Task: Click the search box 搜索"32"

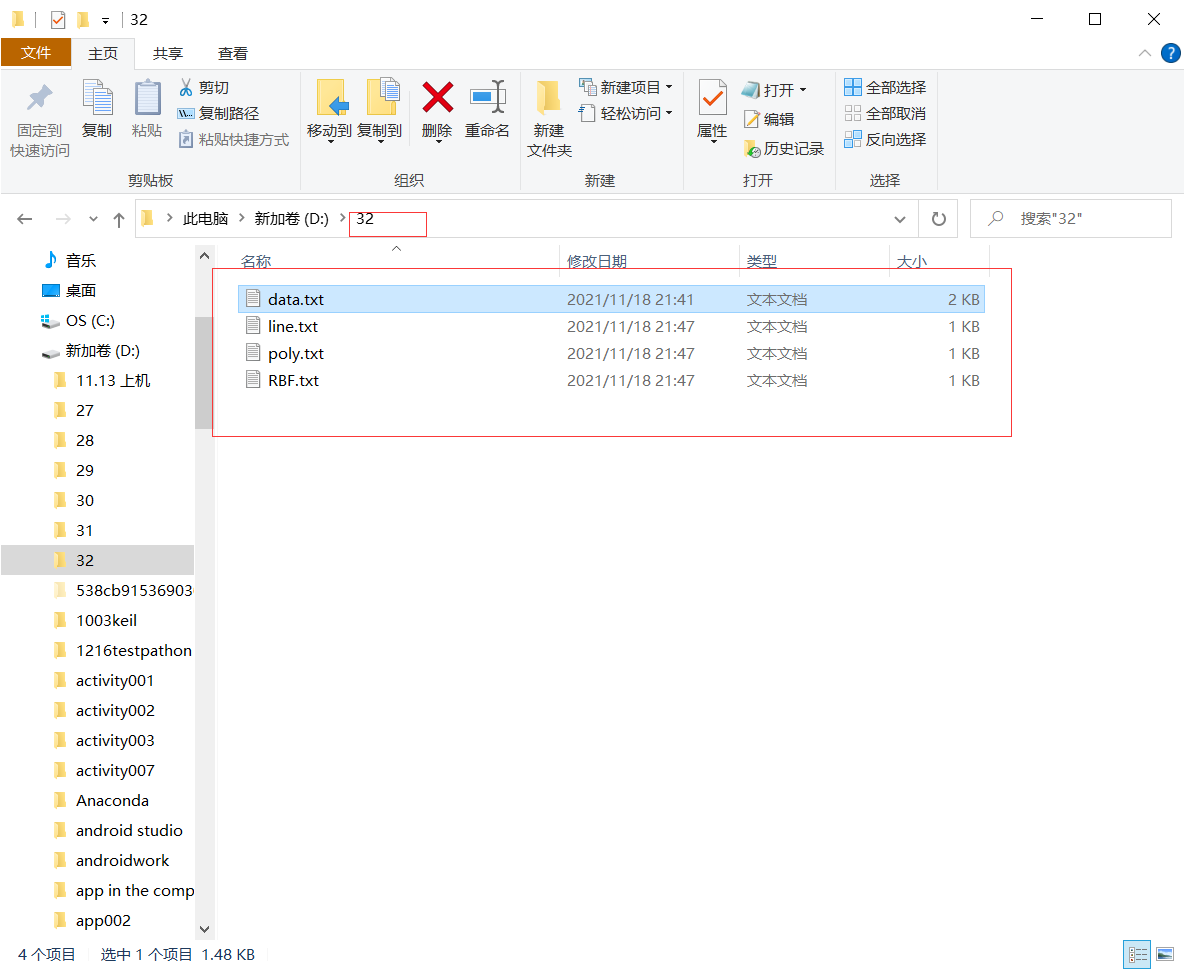Action: 1071,218
